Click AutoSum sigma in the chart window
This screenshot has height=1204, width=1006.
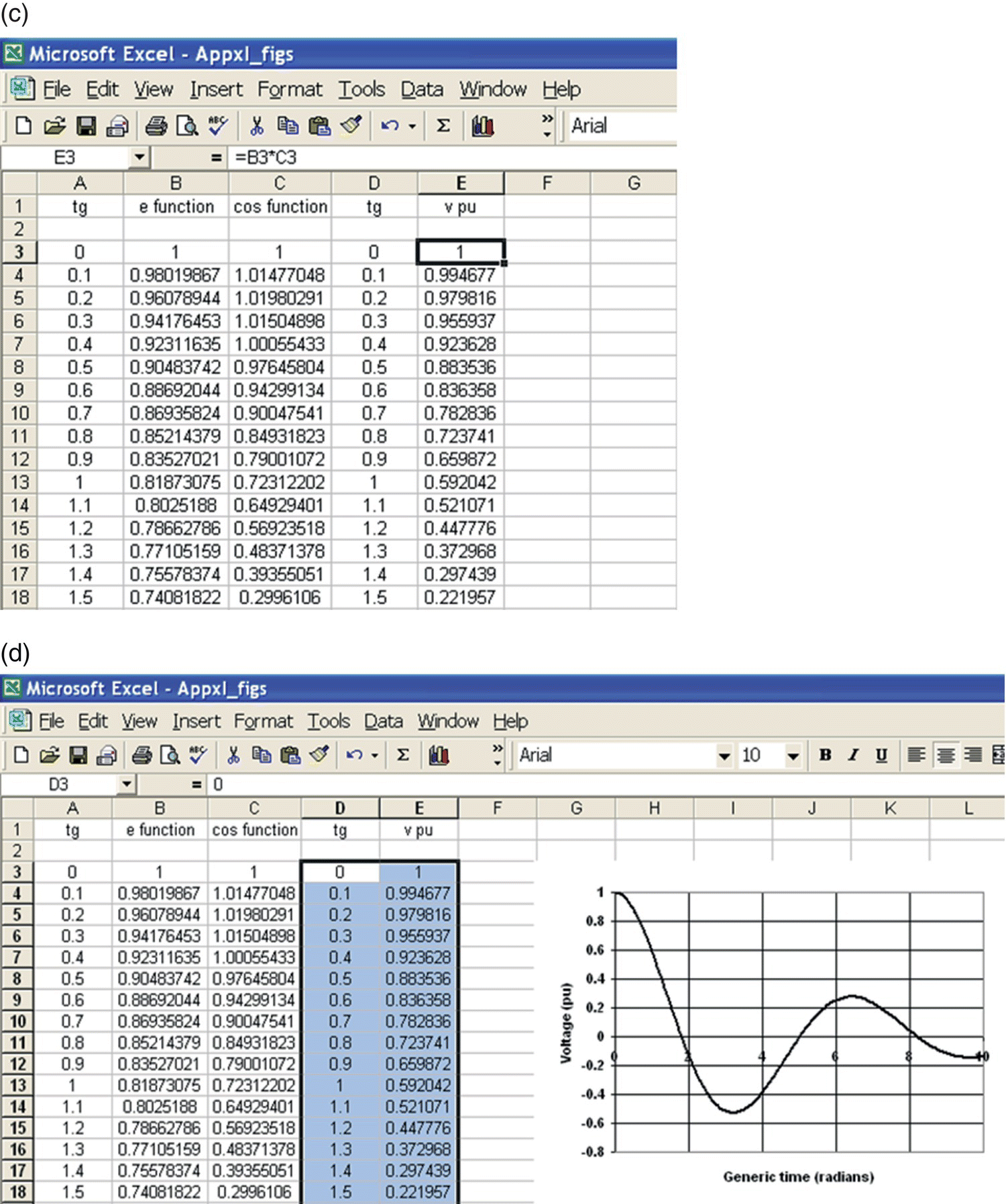tap(403, 756)
